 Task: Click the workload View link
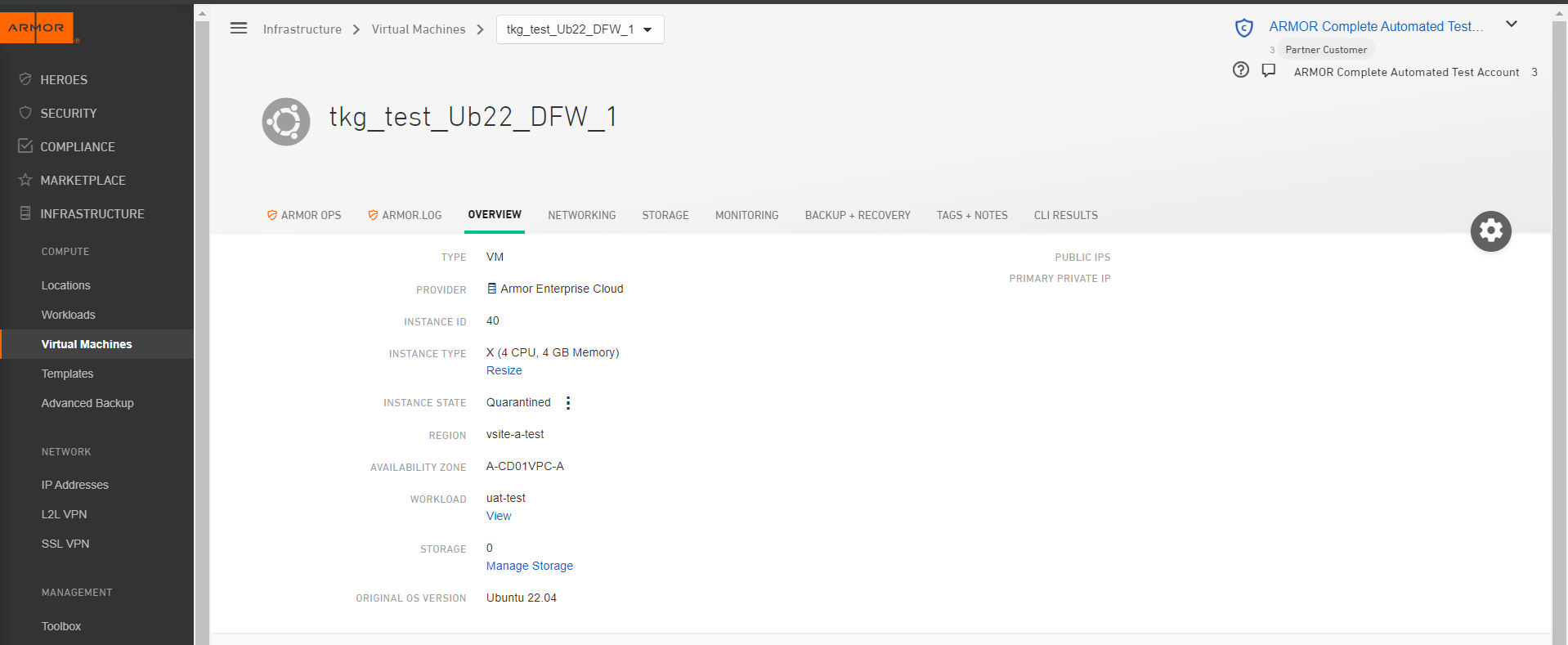(x=499, y=516)
